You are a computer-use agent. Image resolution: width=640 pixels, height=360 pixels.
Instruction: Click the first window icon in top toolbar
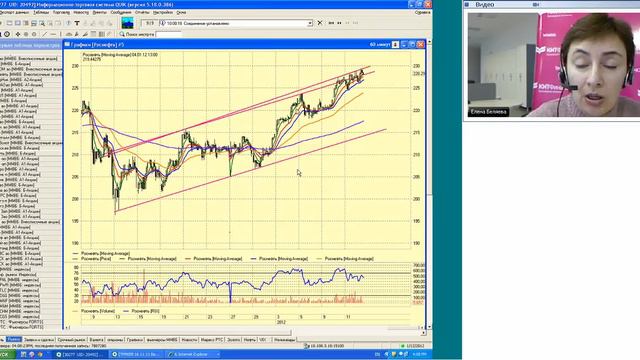9,23
